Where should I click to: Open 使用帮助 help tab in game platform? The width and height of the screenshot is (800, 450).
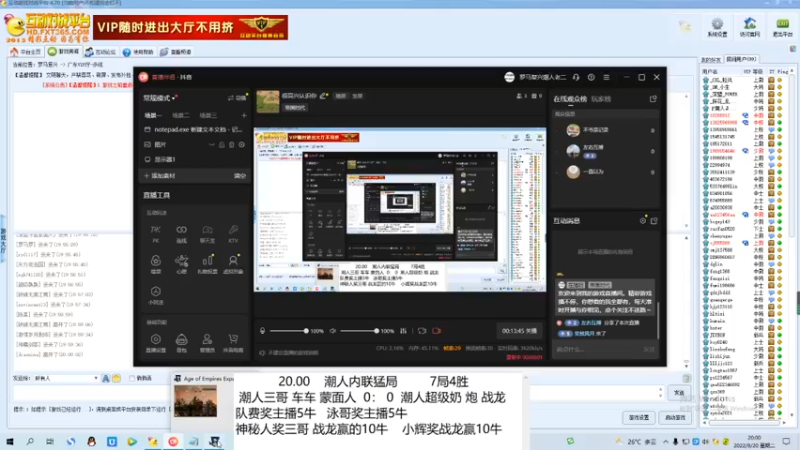click(x=138, y=52)
